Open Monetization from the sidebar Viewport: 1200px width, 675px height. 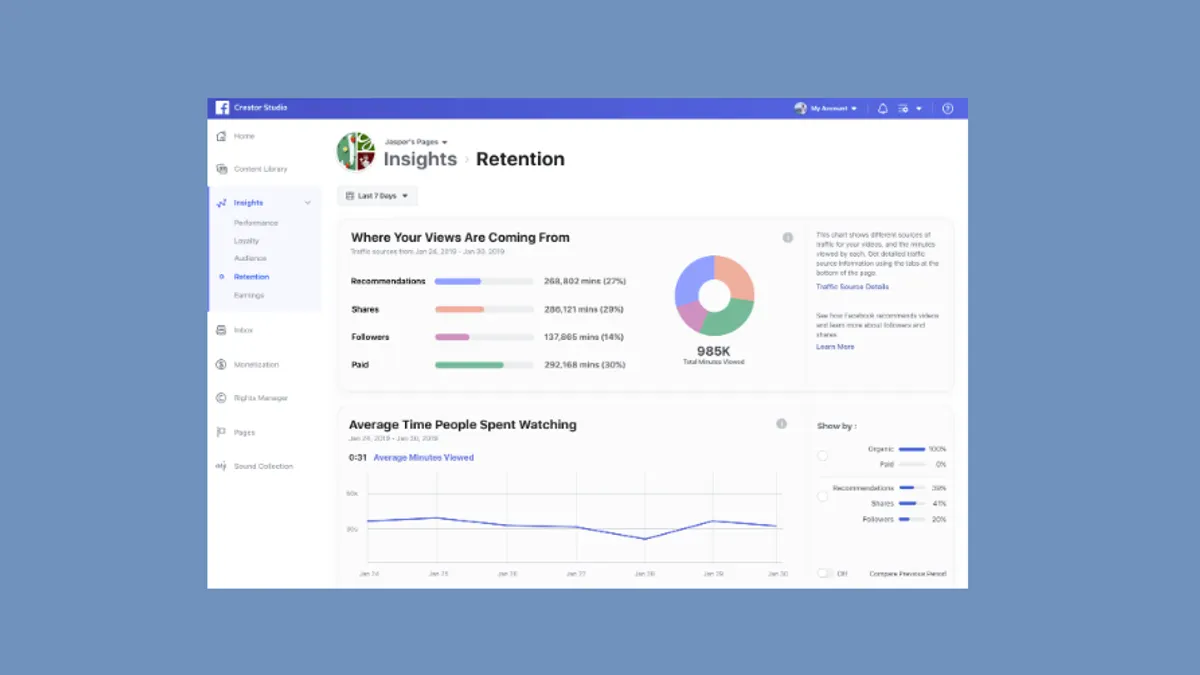tap(256, 365)
